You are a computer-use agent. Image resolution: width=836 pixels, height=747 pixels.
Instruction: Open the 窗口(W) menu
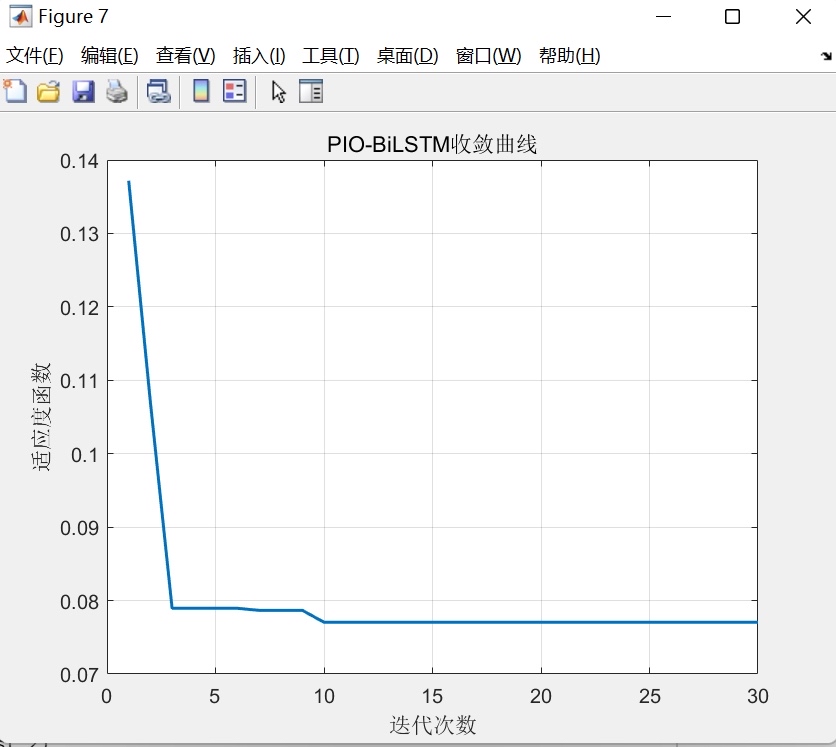(x=488, y=55)
